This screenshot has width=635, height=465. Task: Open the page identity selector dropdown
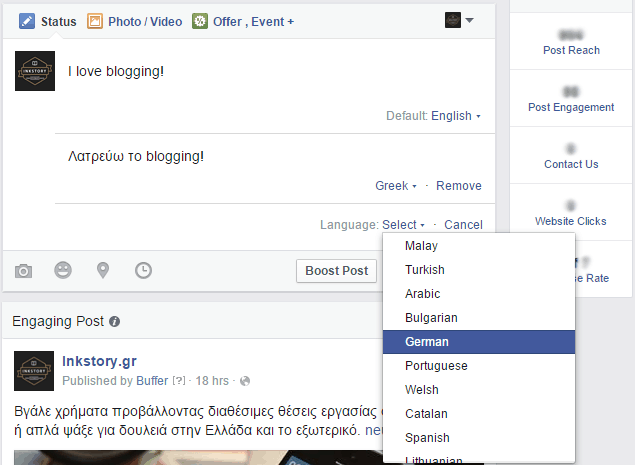tap(459, 21)
